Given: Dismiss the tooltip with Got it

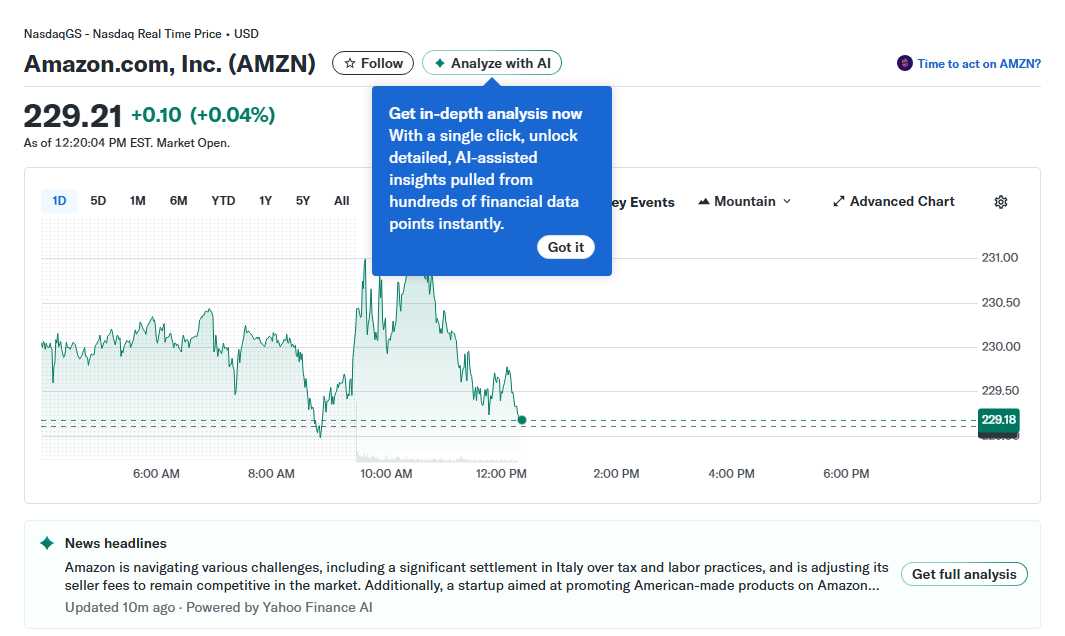Looking at the screenshot, I should [x=565, y=247].
